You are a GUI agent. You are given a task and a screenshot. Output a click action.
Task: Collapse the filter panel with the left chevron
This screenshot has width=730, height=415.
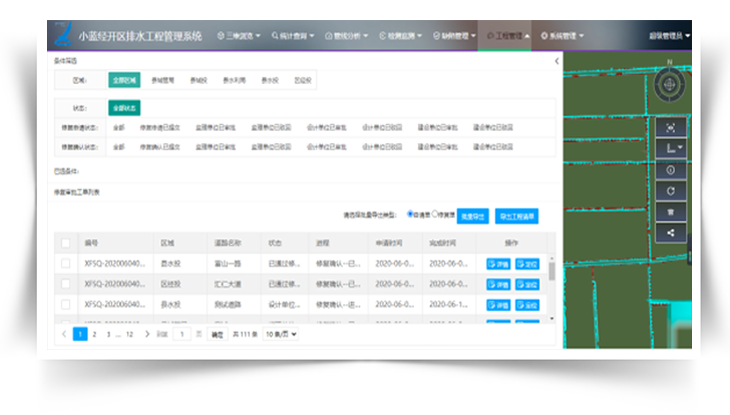(x=557, y=62)
